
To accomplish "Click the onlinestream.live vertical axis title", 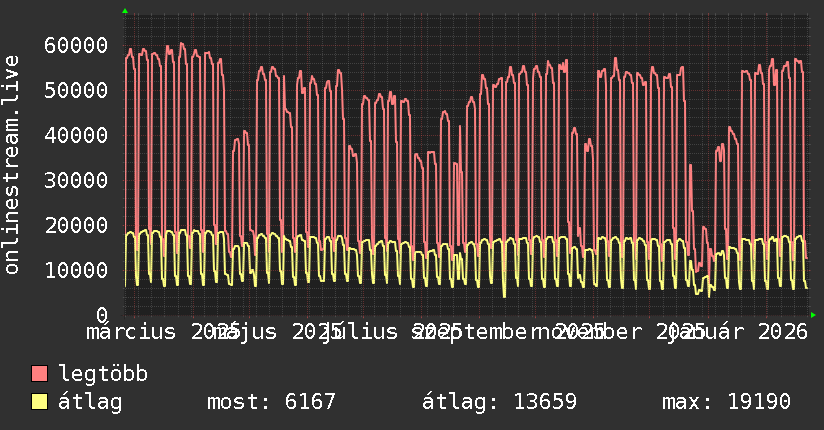I will (x=12, y=166).
